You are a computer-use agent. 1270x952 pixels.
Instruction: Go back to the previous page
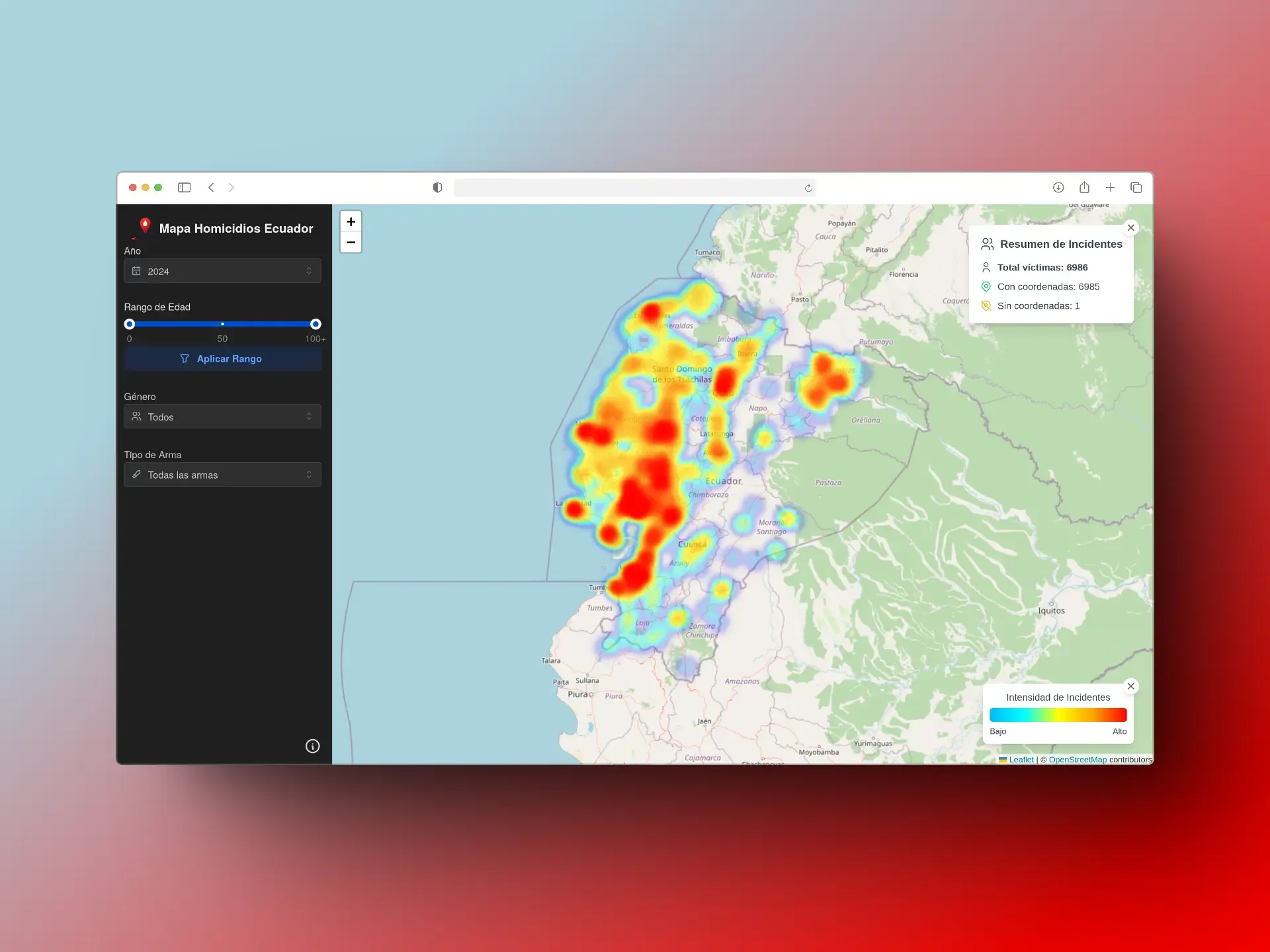pos(211,188)
